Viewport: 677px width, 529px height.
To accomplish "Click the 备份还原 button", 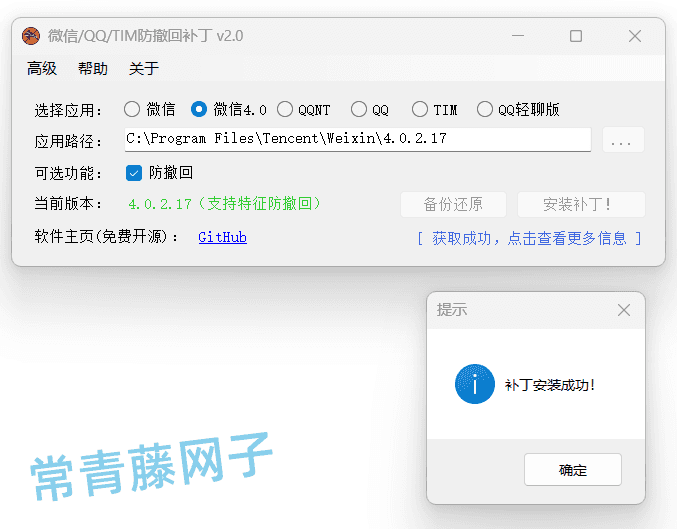I will click(453, 204).
